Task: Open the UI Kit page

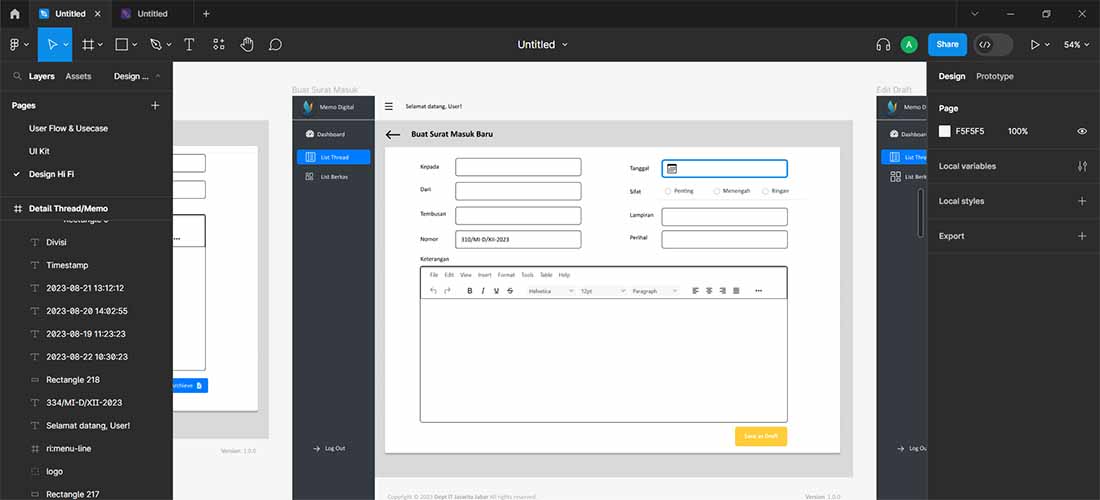Action: tap(39, 151)
